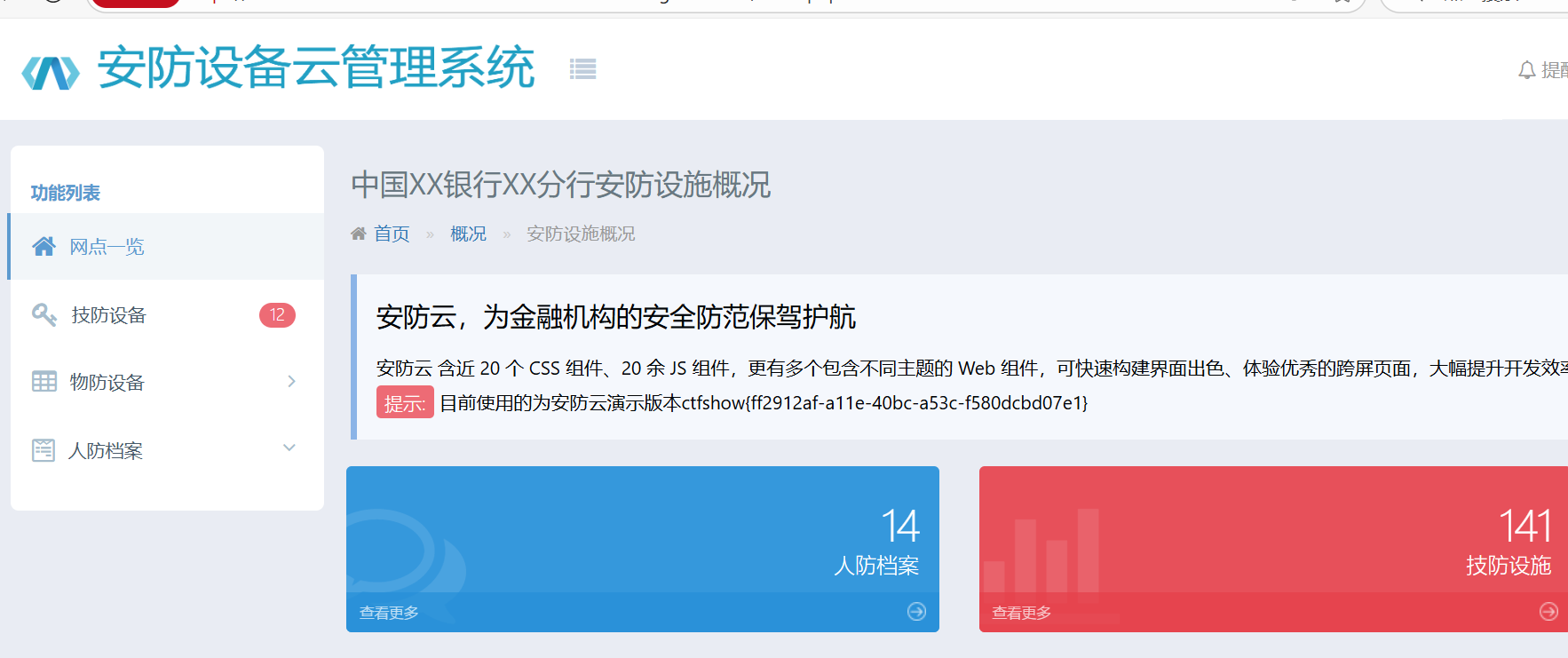The image size is (1568, 658).
Task: Toggle sidebar with the list menu icon
Action: tap(582, 68)
